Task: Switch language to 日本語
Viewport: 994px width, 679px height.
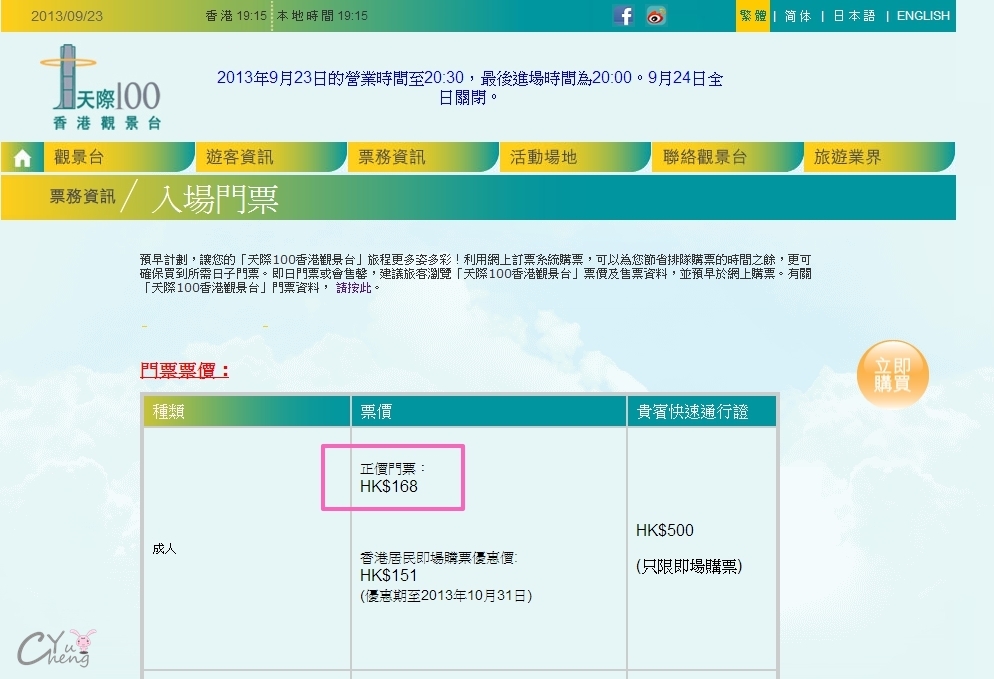Action: click(854, 16)
